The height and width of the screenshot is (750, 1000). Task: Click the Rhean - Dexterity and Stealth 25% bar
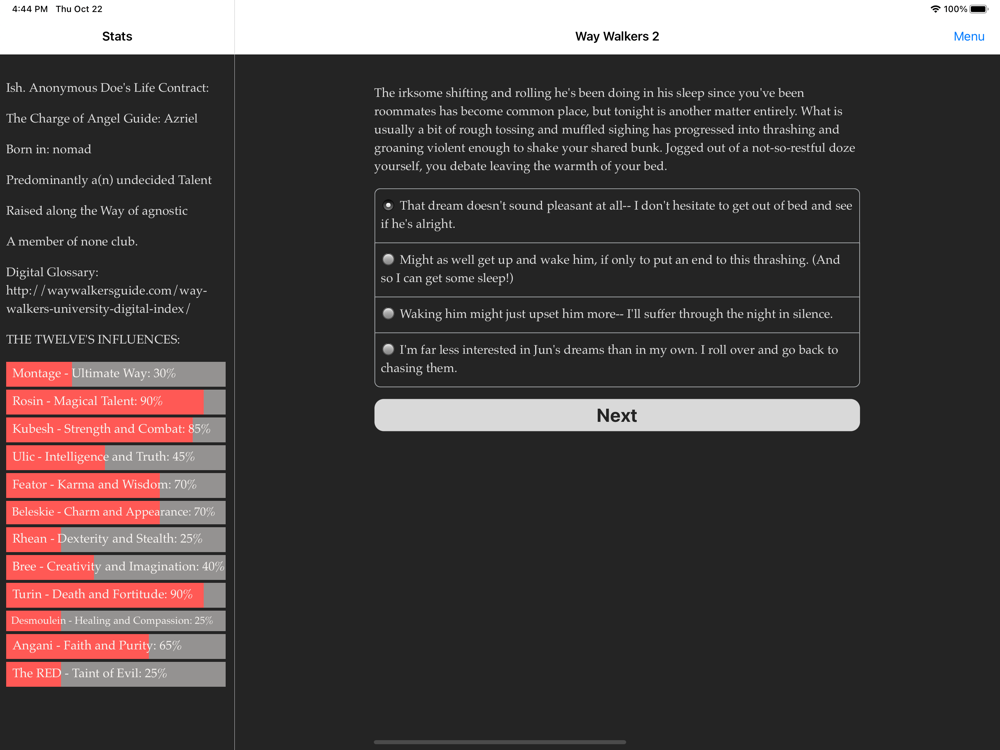tap(115, 539)
